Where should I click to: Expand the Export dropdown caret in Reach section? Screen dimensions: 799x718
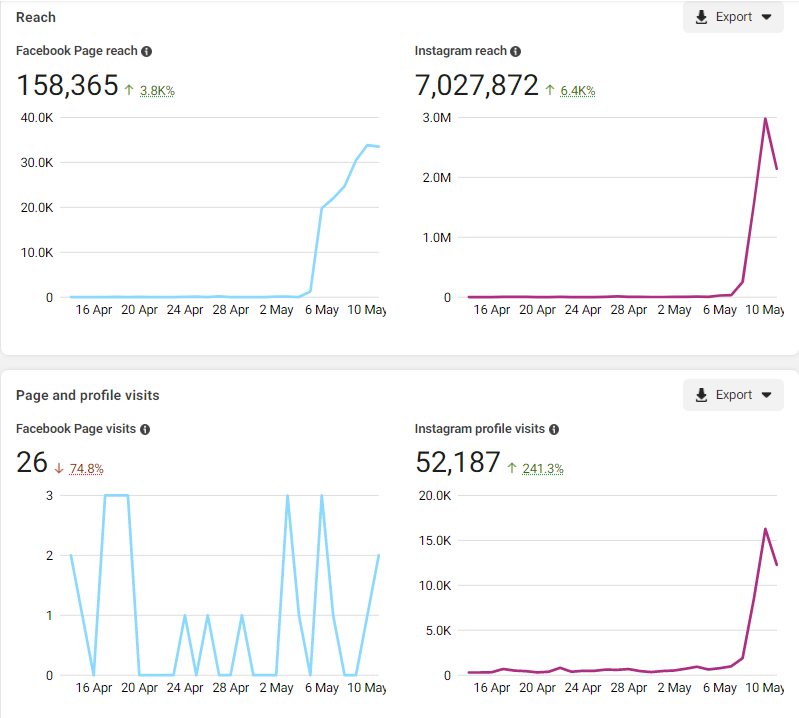[766, 17]
